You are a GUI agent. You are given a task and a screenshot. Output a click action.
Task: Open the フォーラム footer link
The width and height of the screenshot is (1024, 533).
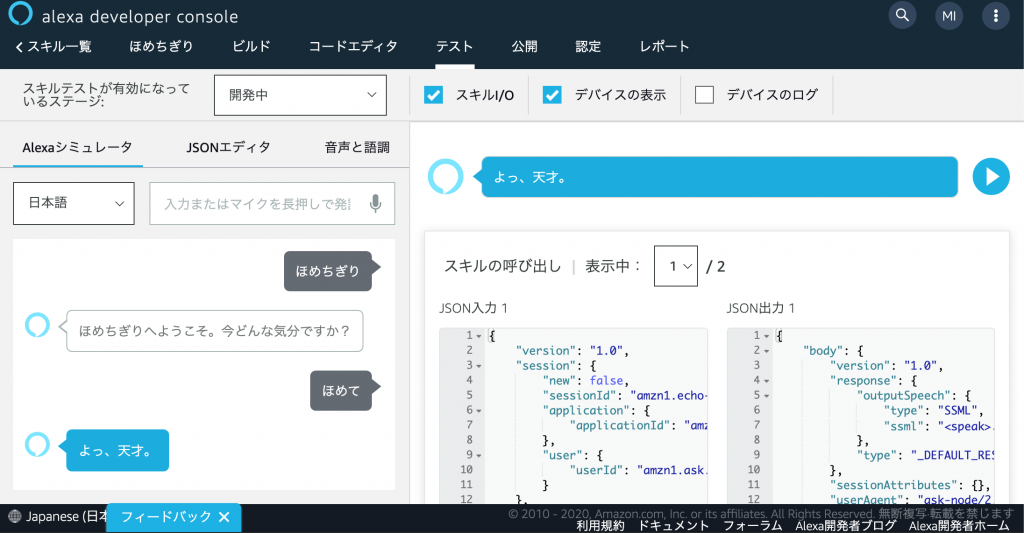click(752, 526)
